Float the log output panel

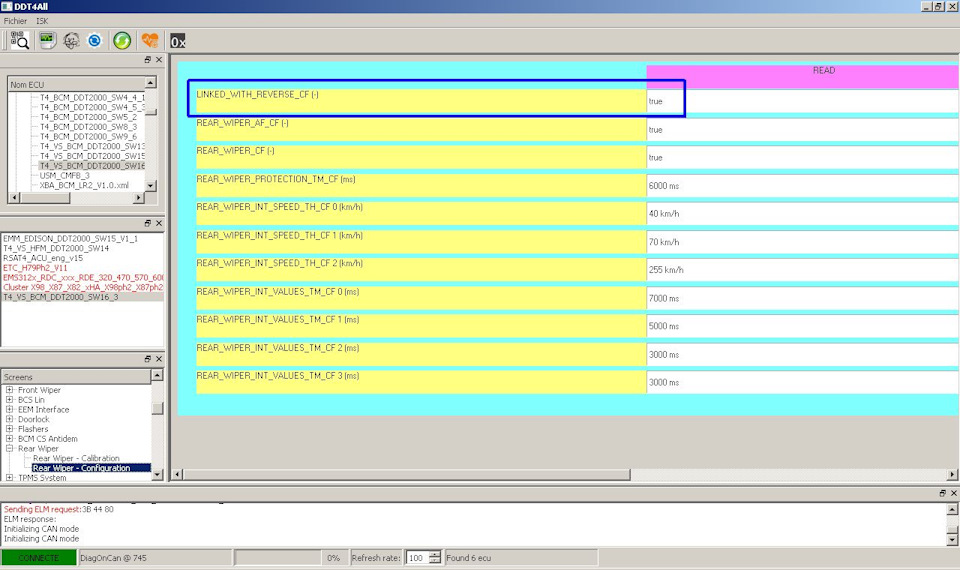click(x=943, y=493)
